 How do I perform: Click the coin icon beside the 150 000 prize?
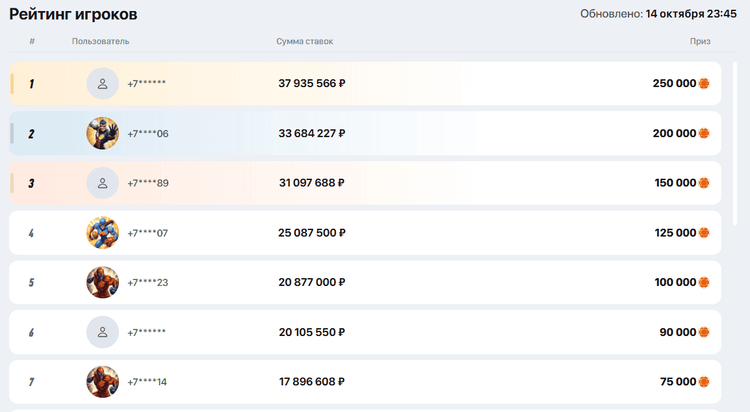[704, 183]
